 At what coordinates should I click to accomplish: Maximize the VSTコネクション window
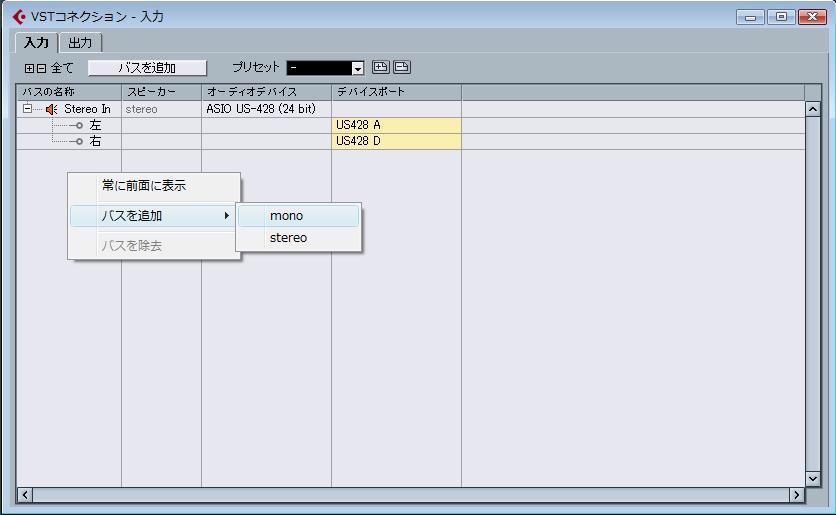(x=781, y=17)
